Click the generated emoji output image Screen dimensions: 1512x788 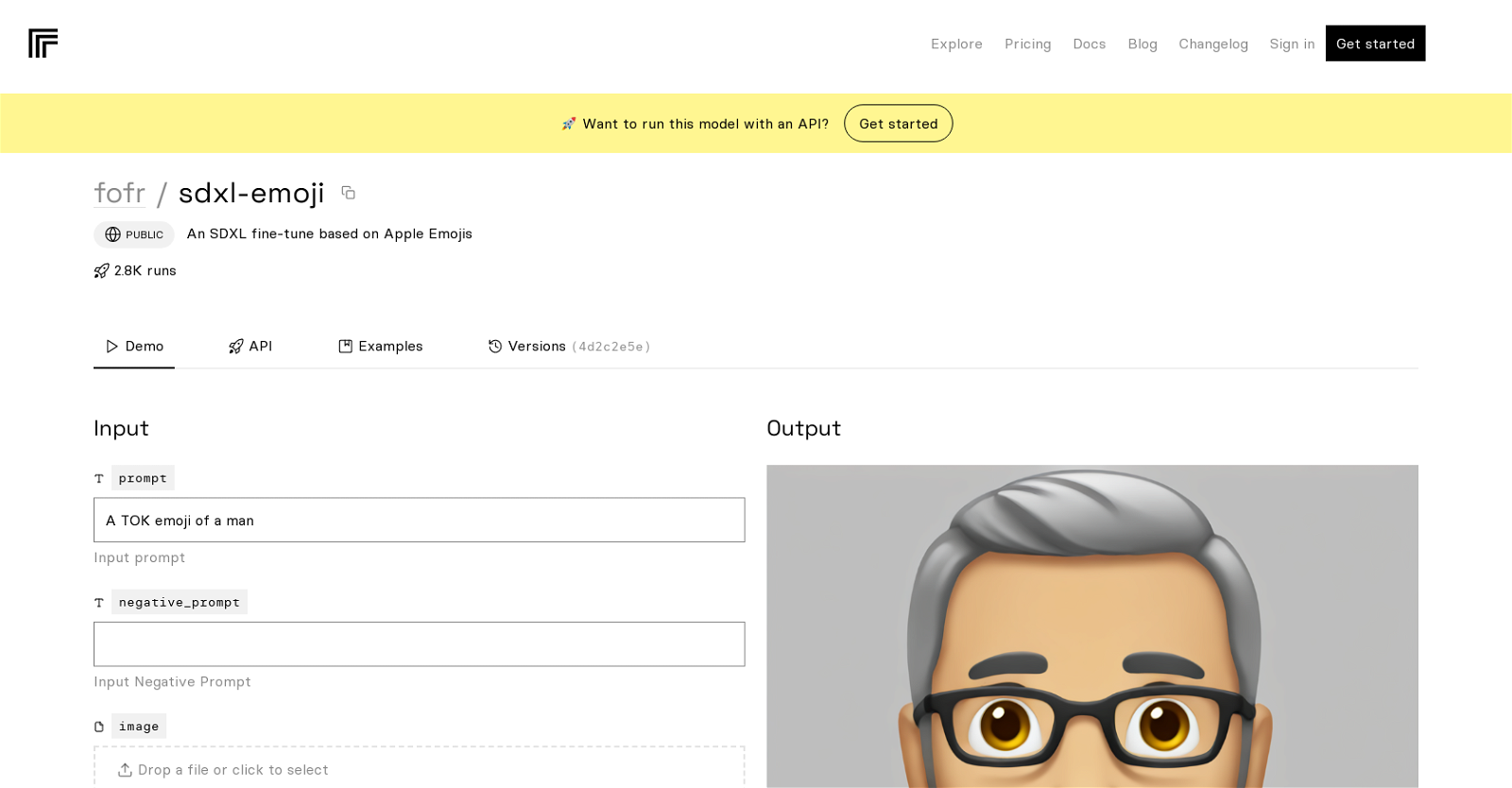pyautogui.click(x=1092, y=626)
